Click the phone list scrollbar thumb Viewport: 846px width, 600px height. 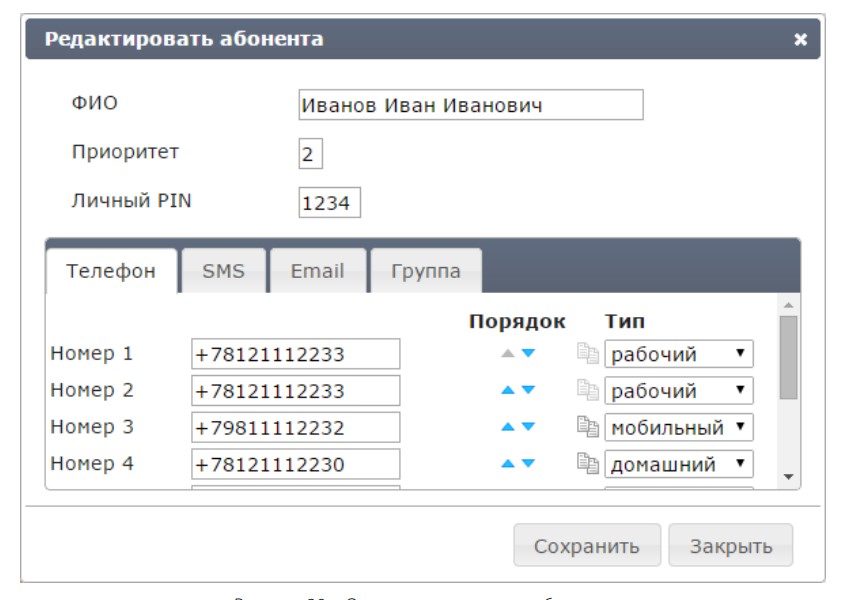[x=788, y=357]
